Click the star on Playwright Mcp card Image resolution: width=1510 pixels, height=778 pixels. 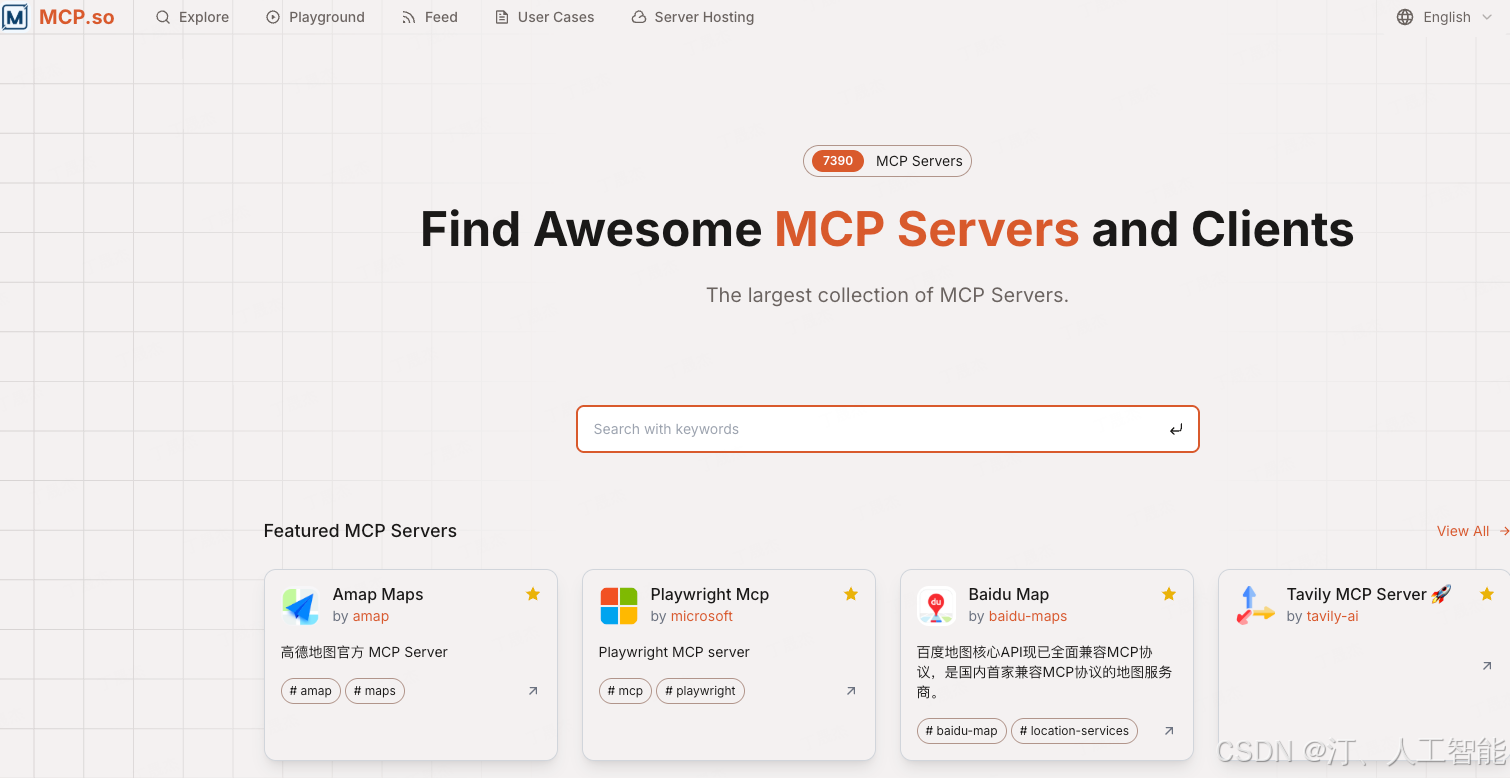pos(851,594)
